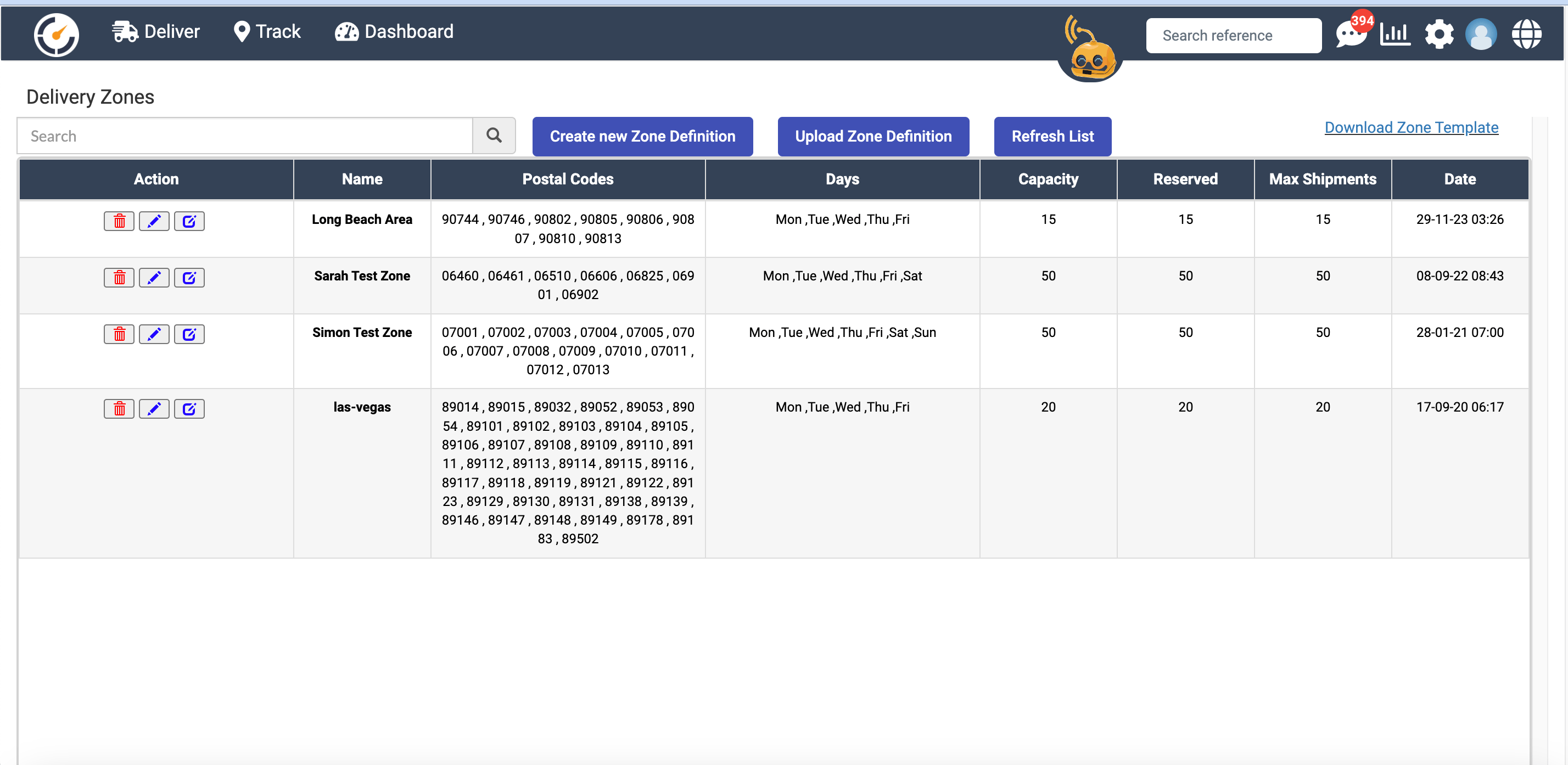Screen dimensions: 1568x765
Task: Click Upload Zone Definition button
Action: coord(873,136)
